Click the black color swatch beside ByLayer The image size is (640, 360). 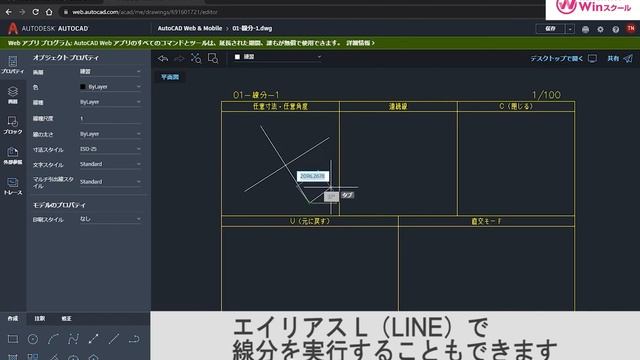(x=83, y=87)
